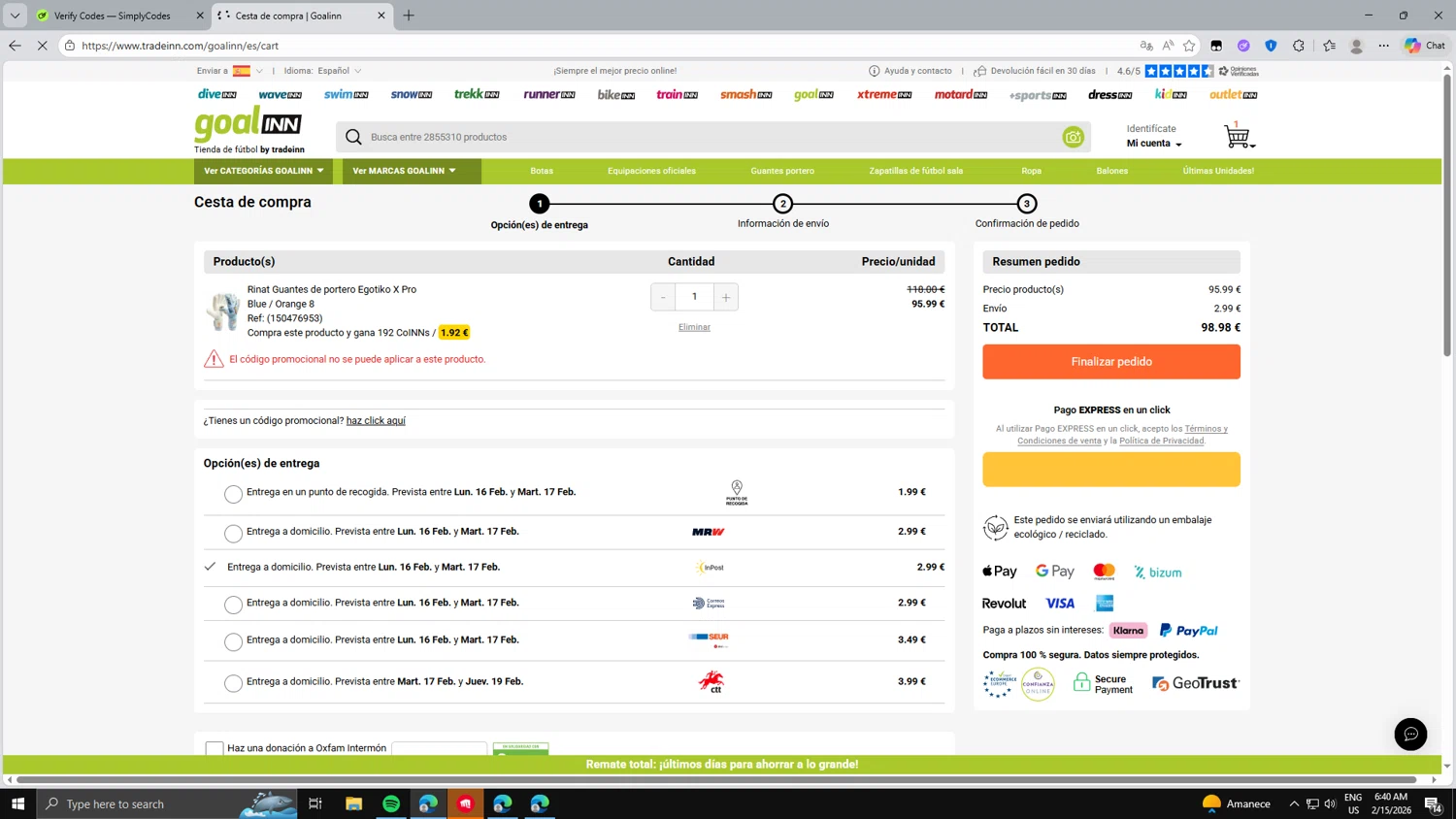
Task: Go back with browser back arrow
Action: pyautogui.click(x=15, y=46)
